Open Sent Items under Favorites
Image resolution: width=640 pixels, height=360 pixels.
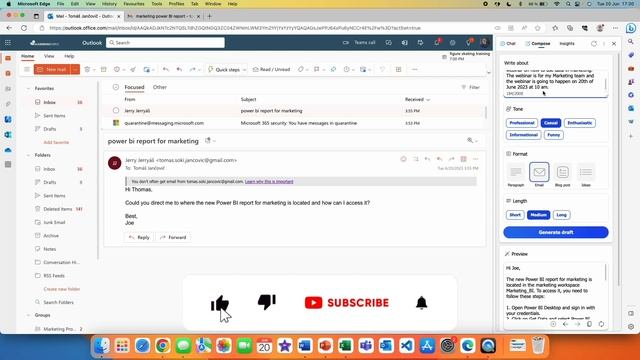54,116
